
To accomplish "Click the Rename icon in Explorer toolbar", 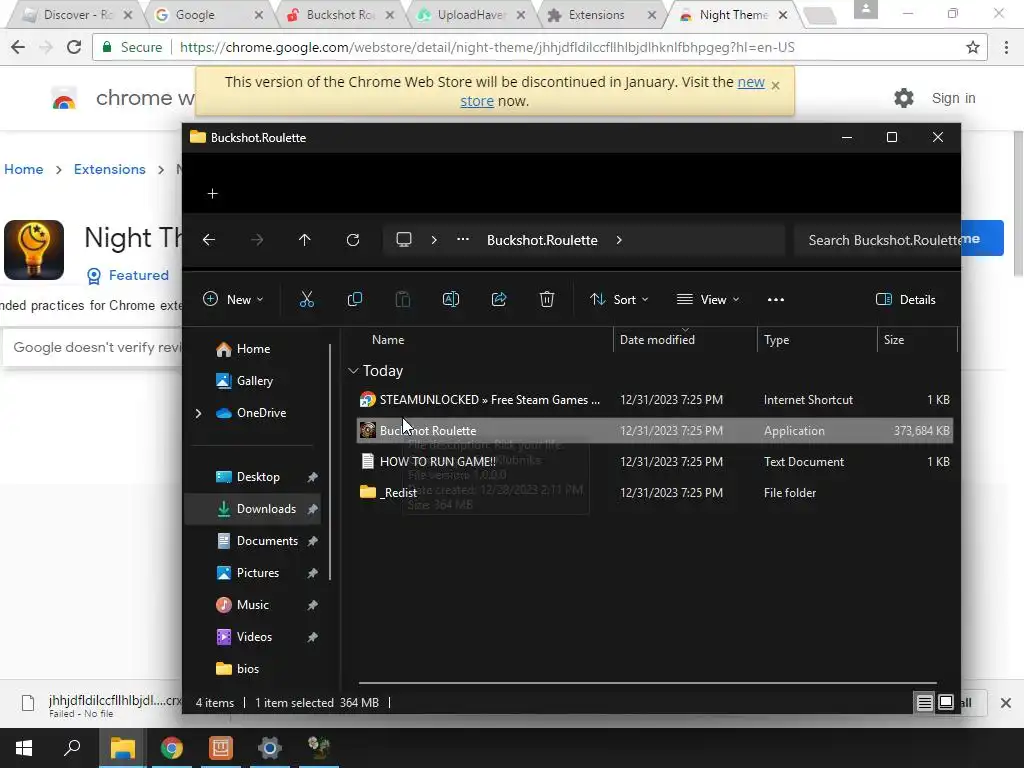I will [451, 299].
